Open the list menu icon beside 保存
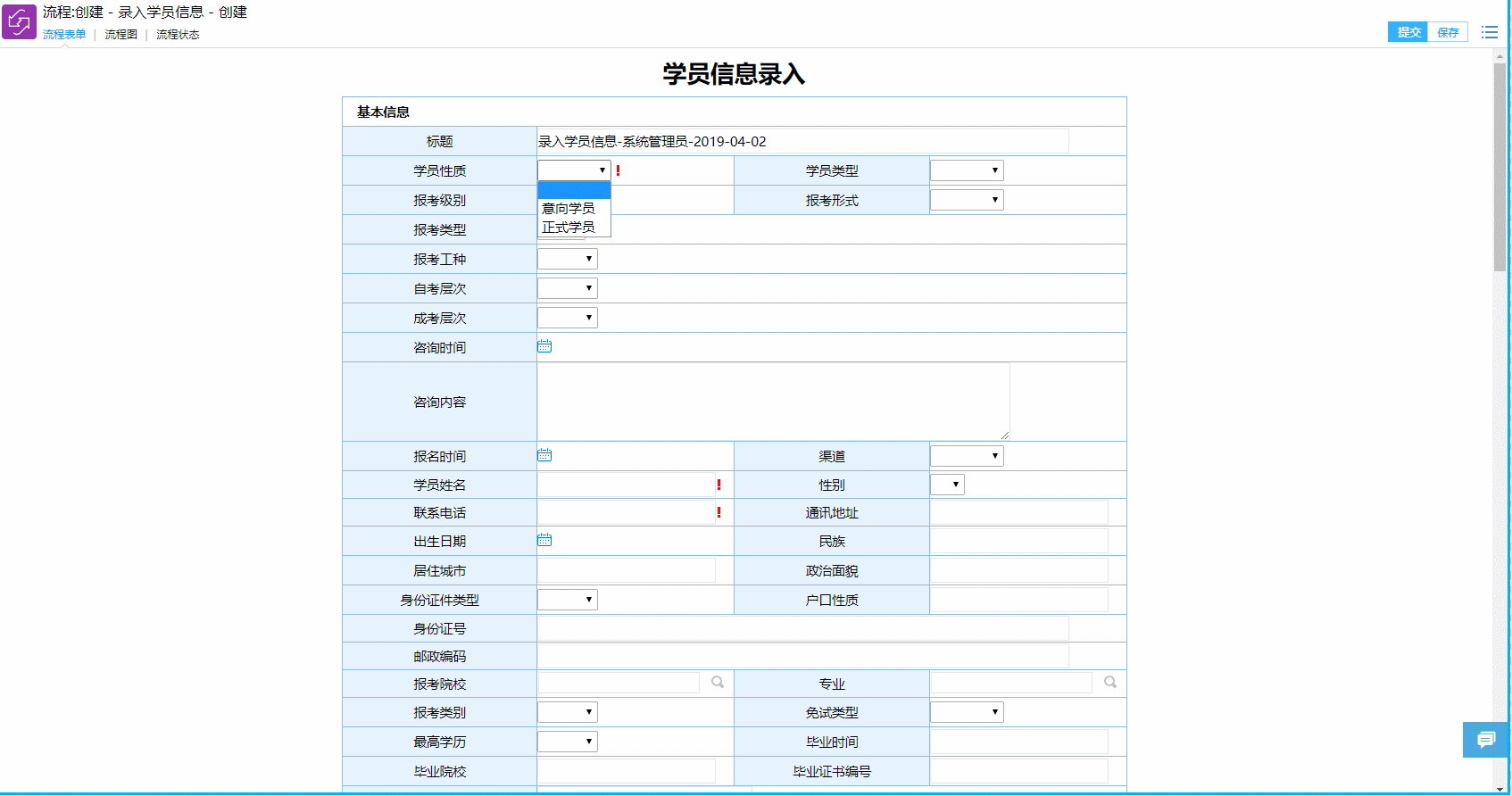Screen dimensions: 1512x796 [x=1490, y=32]
